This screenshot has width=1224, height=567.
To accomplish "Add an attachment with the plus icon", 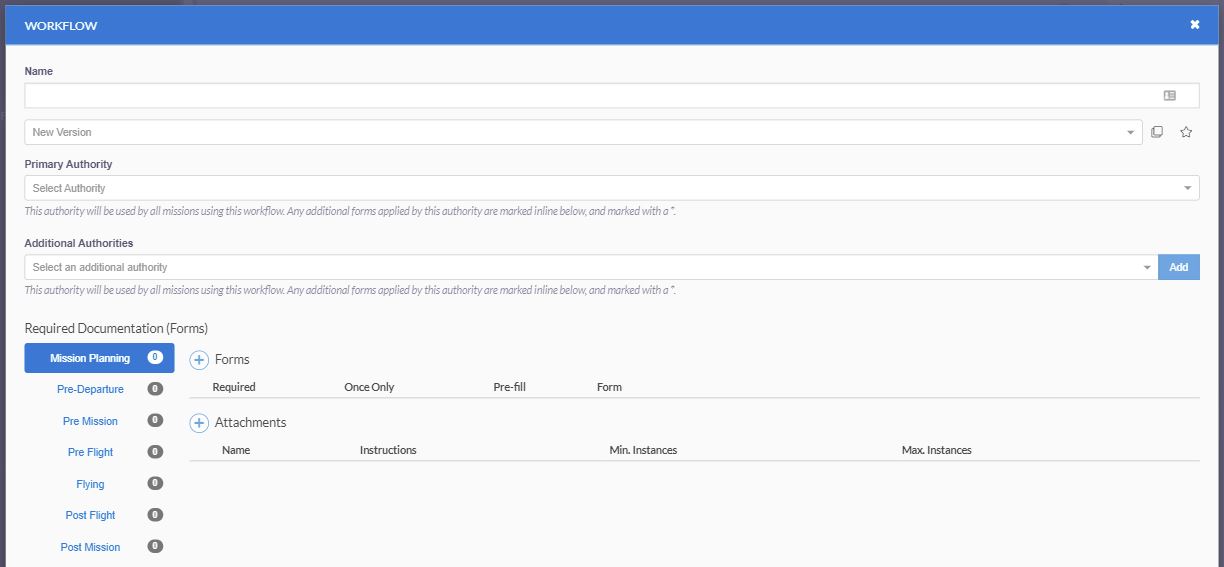I will 198,423.
